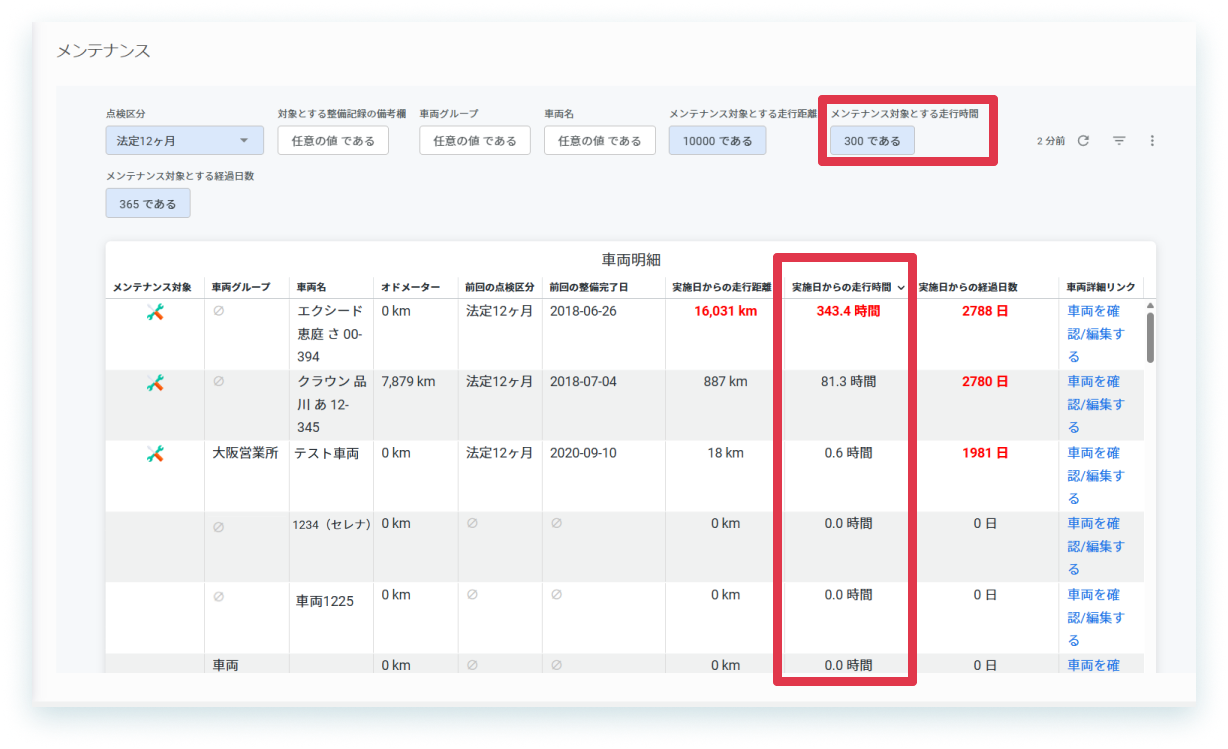Select the 343.4 時間 cell
Screen dimensions: 1228x749
(x=848, y=311)
